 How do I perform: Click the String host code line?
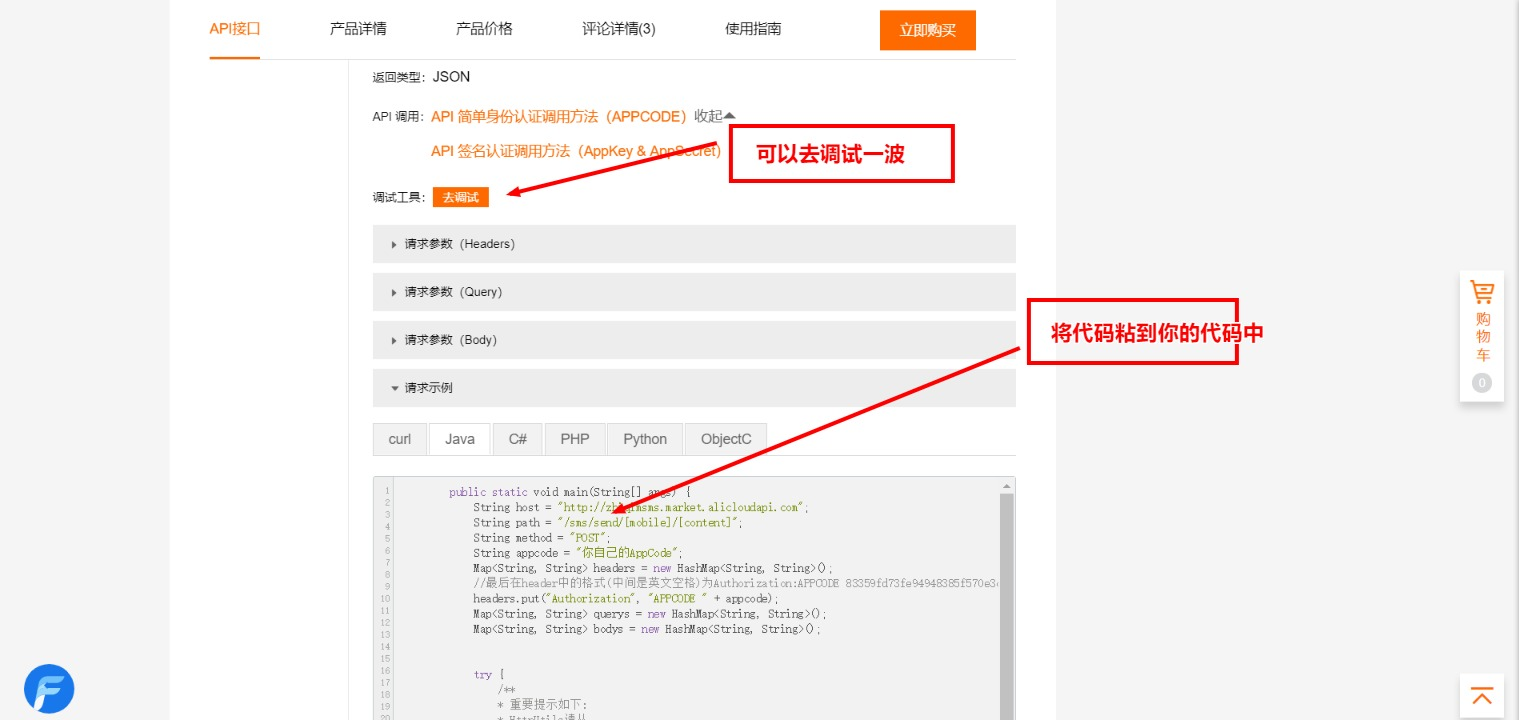[x=641, y=507]
